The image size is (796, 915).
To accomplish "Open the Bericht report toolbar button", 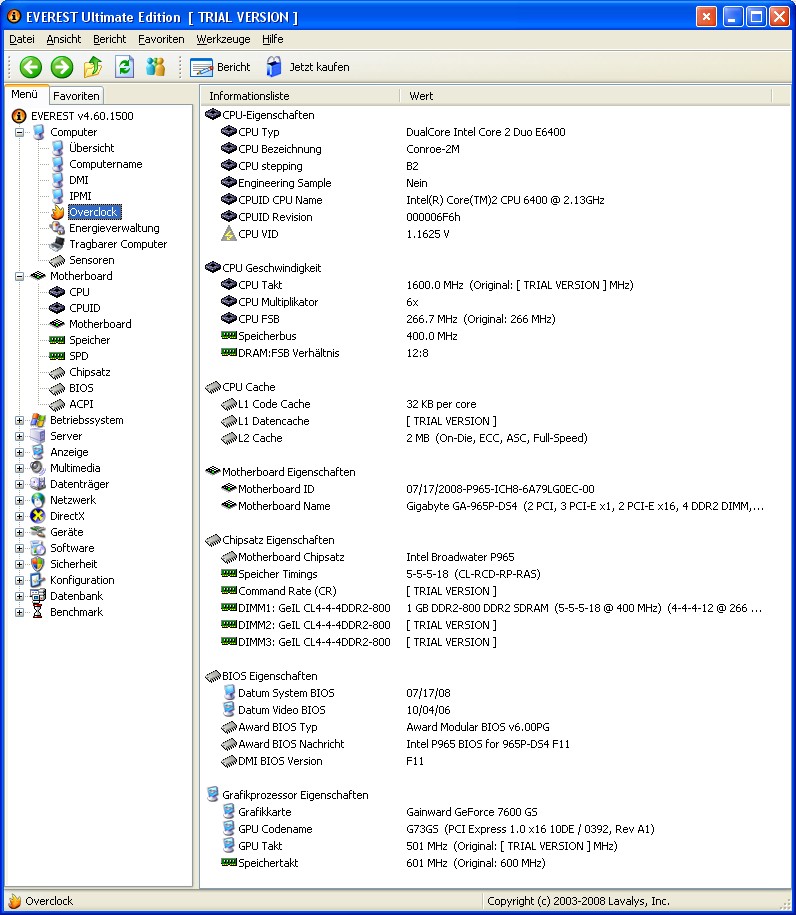I will tap(220, 67).
